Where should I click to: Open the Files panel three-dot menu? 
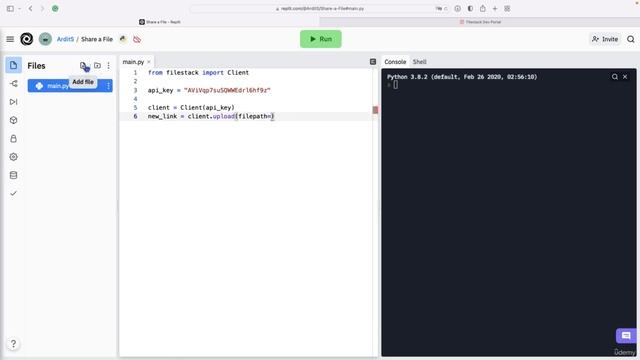pos(109,65)
